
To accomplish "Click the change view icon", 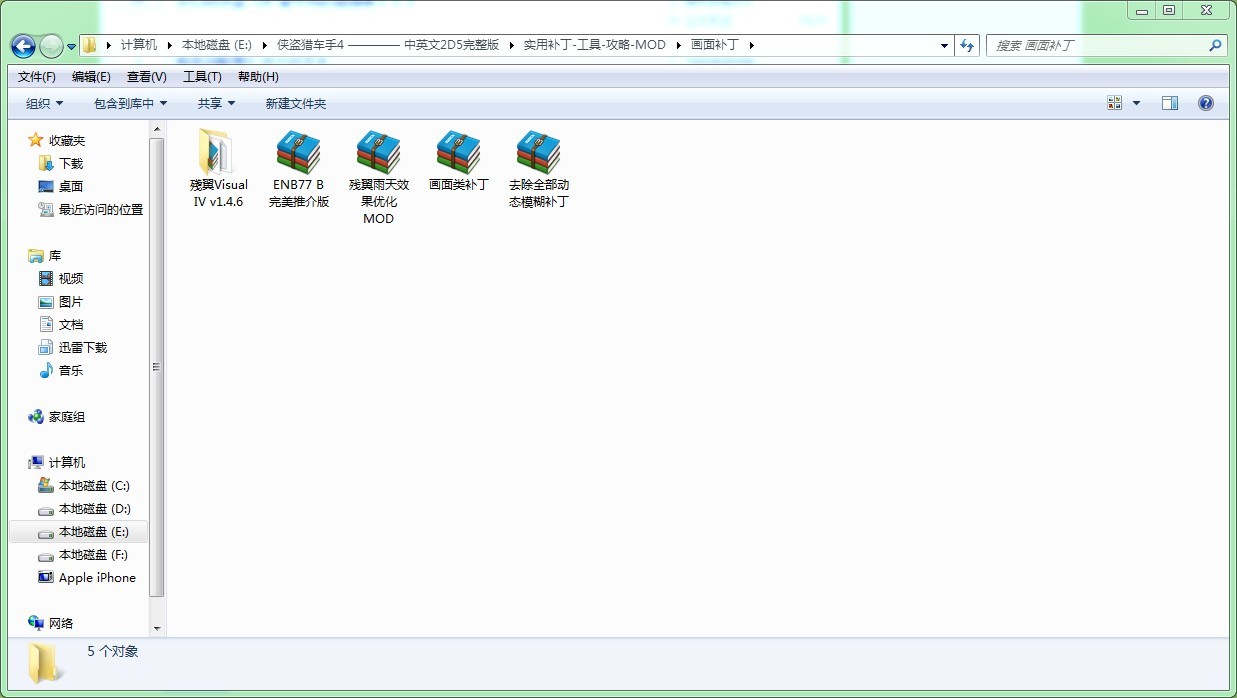I will point(1115,103).
